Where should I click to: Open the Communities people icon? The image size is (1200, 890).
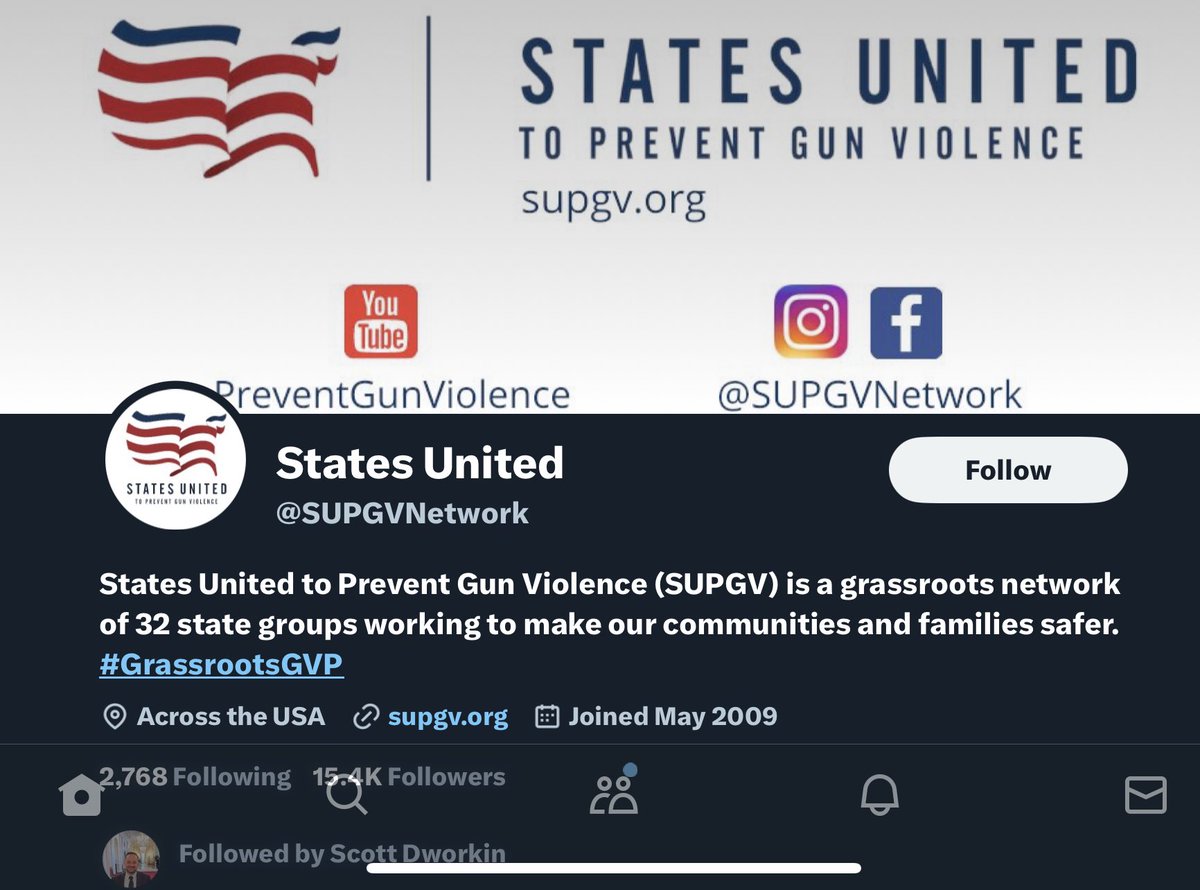[614, 794]
